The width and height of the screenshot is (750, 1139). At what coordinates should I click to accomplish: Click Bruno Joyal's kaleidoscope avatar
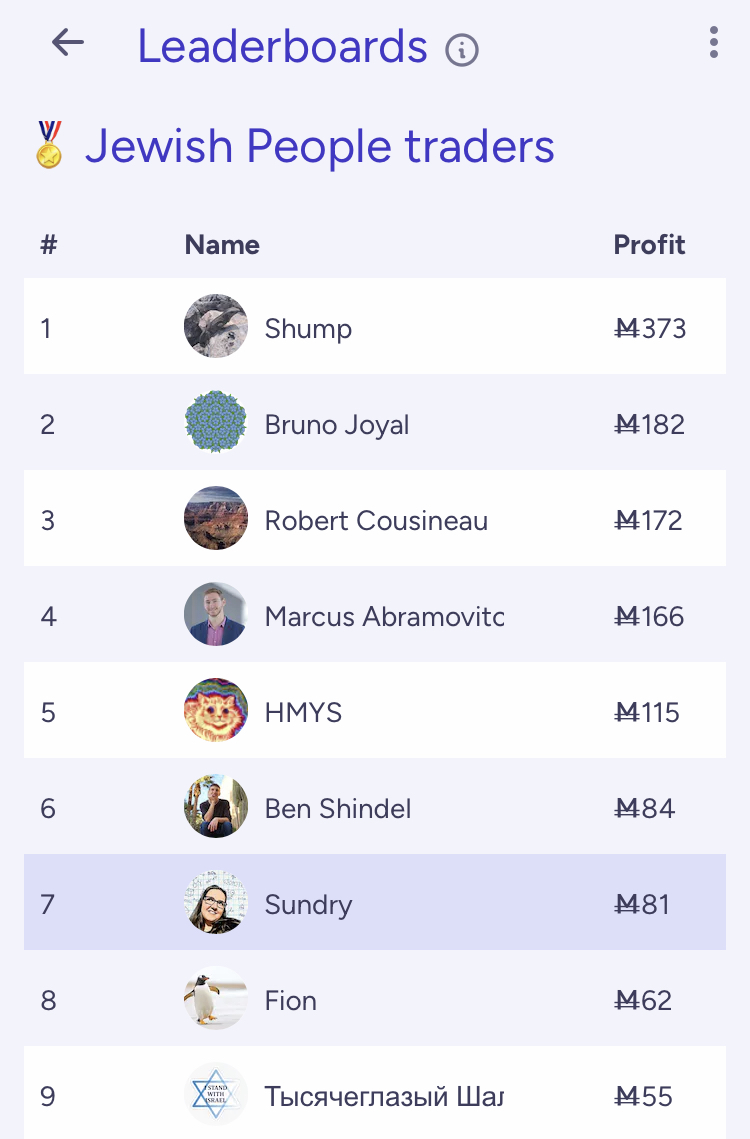coord(216,423)
